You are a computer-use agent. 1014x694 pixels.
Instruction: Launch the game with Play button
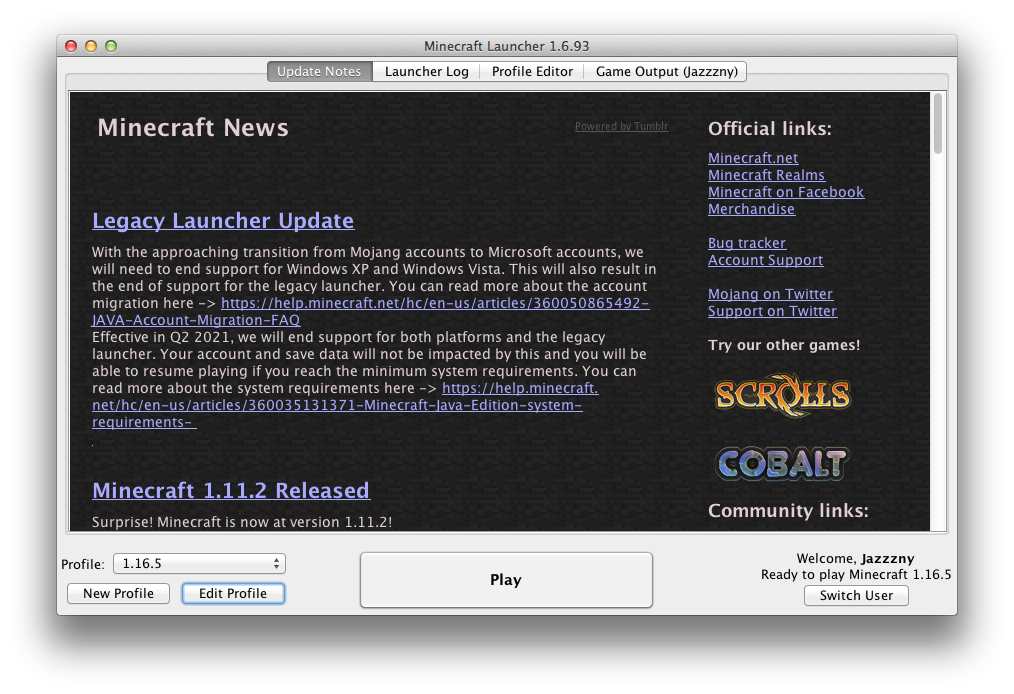pyautogui.click(x=506, y=580)
